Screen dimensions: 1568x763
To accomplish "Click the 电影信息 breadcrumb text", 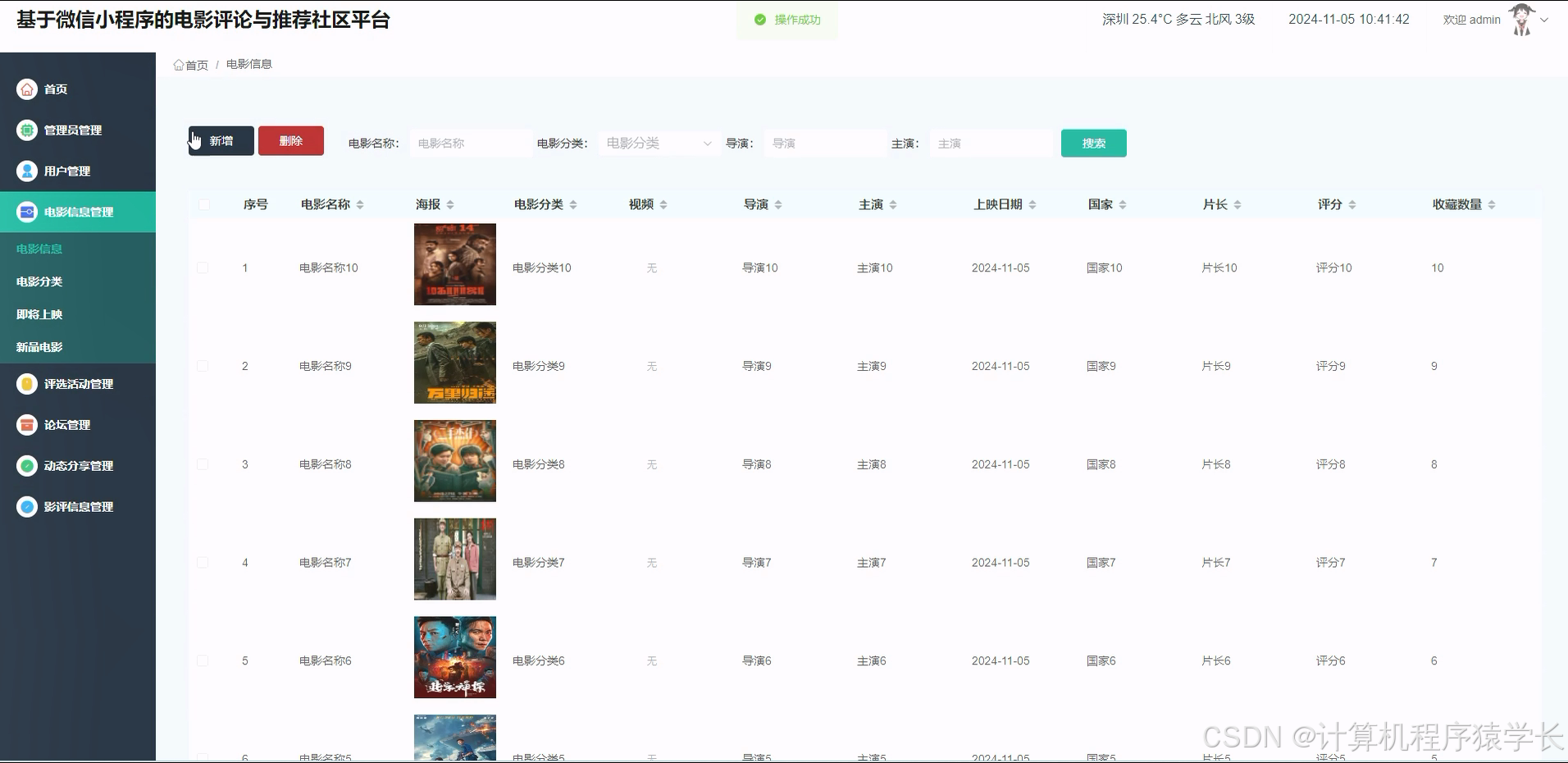I will pyautogui.click(x=249, y=64).
